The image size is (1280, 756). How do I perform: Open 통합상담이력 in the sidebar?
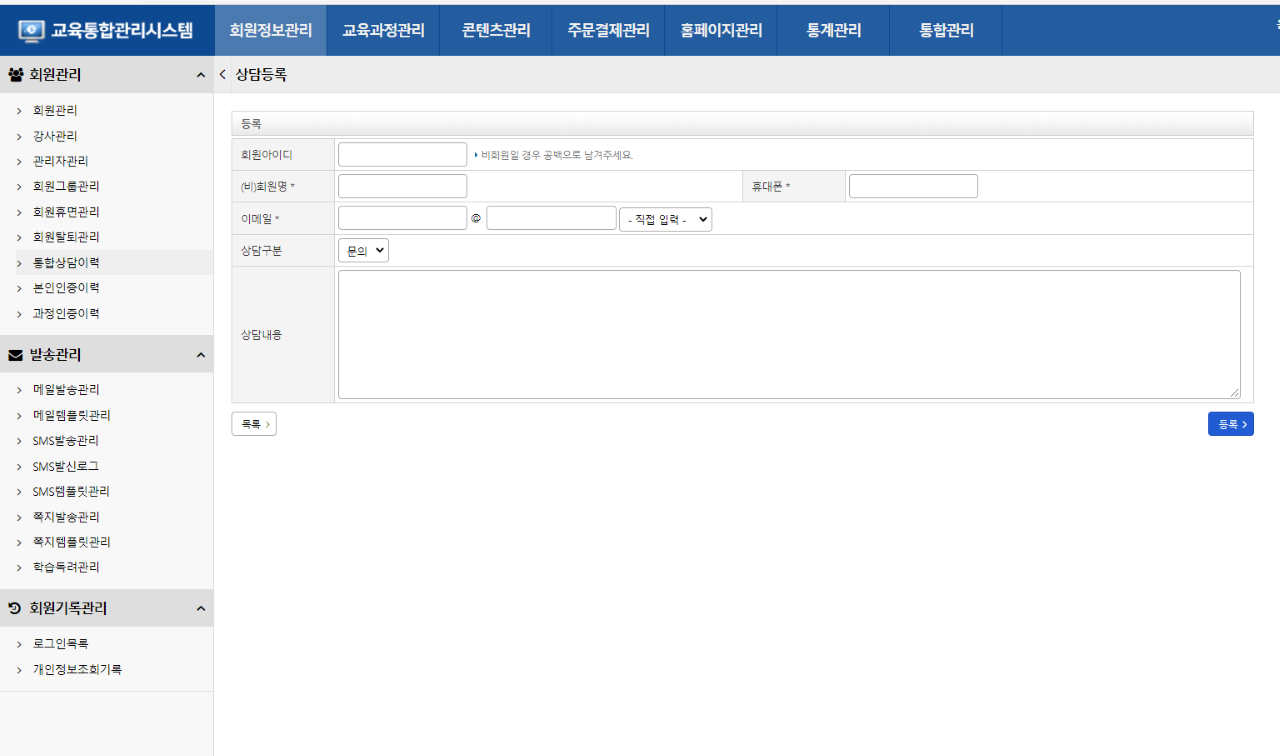(66, 262)
